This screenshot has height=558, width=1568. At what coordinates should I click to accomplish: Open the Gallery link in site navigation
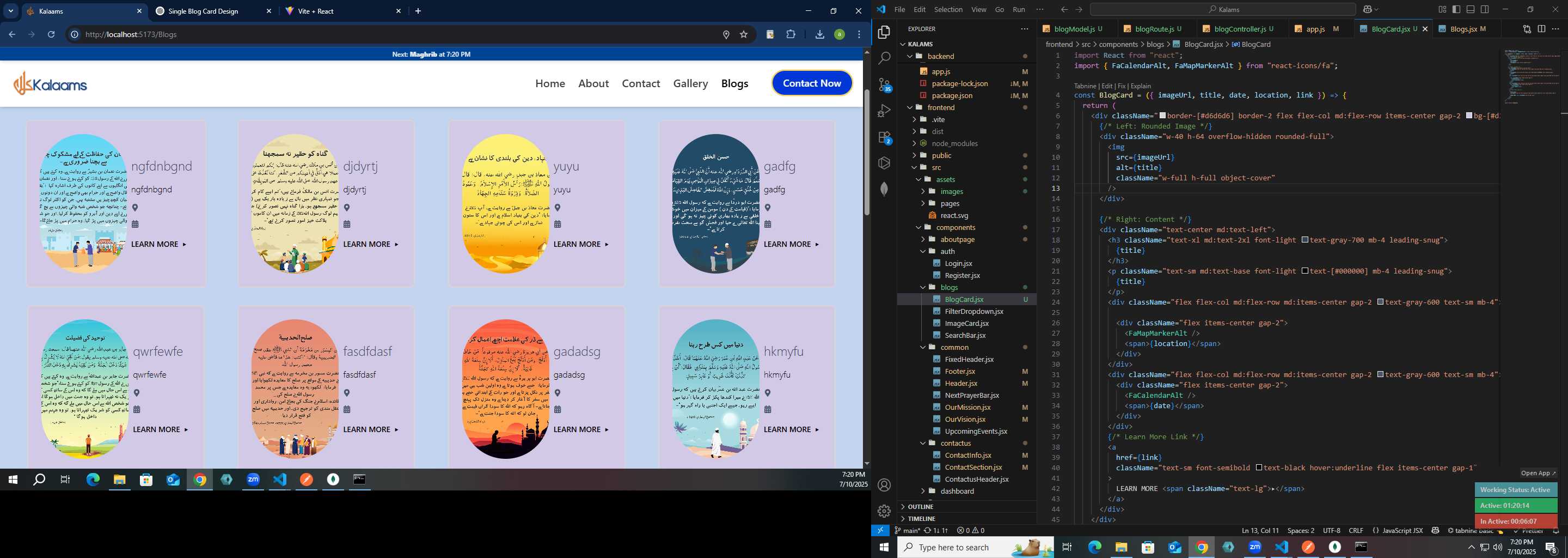[690, 83]
